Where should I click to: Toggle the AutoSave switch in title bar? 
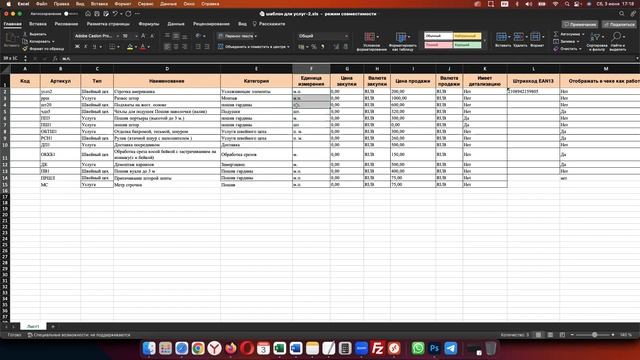click(71, 14)
